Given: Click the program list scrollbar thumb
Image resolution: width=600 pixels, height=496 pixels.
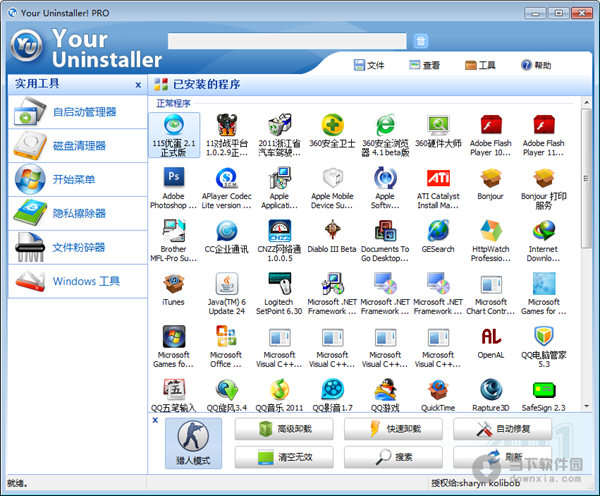Looking at the screenshot, I should pyautogui.click(x=586, y=178).
